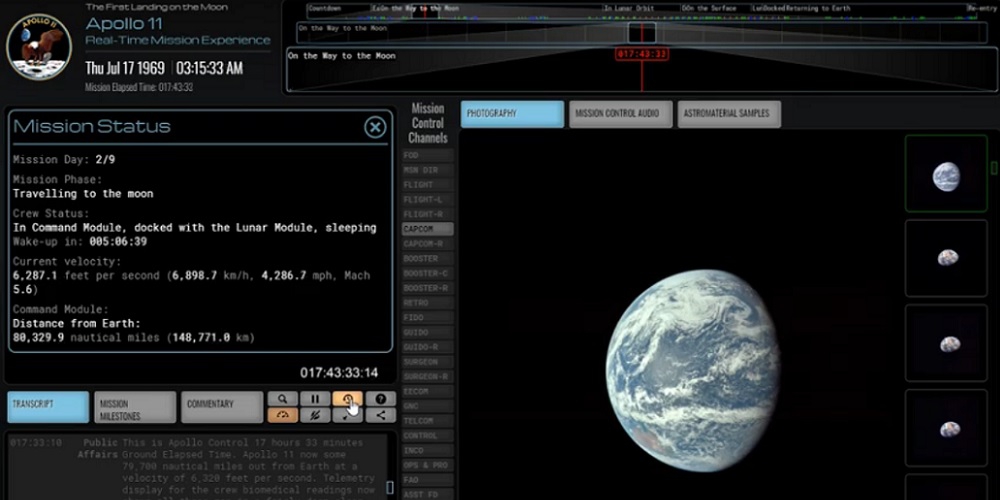This screenshot has height=500, width=1000.
Task: Click the orange clock history icon
Action: (x=348, y=399)
